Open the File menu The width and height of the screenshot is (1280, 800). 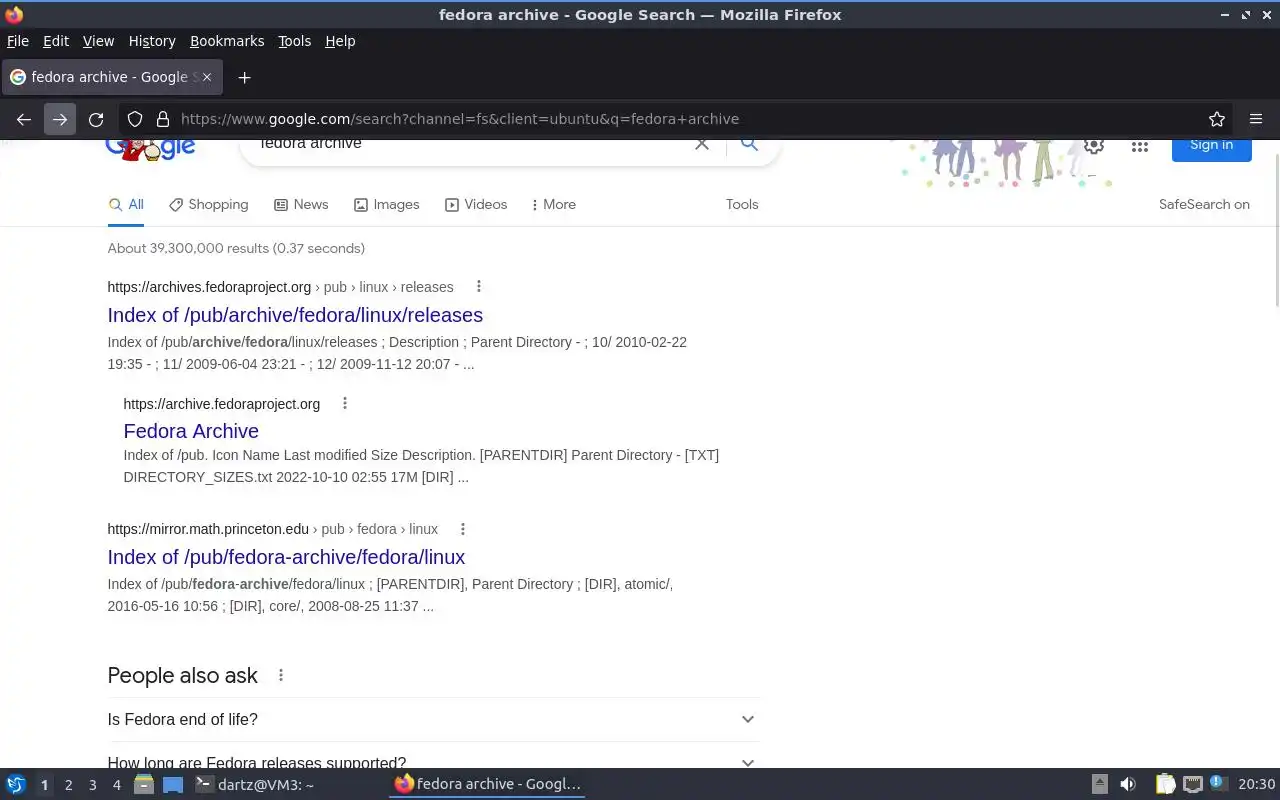click(x=18, y=41)
